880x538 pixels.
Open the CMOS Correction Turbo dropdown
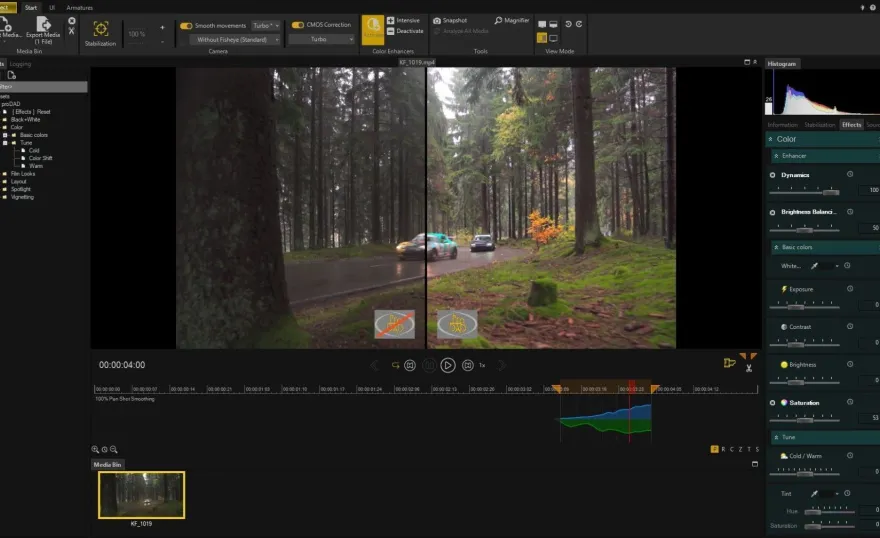(x=322, y=39)
